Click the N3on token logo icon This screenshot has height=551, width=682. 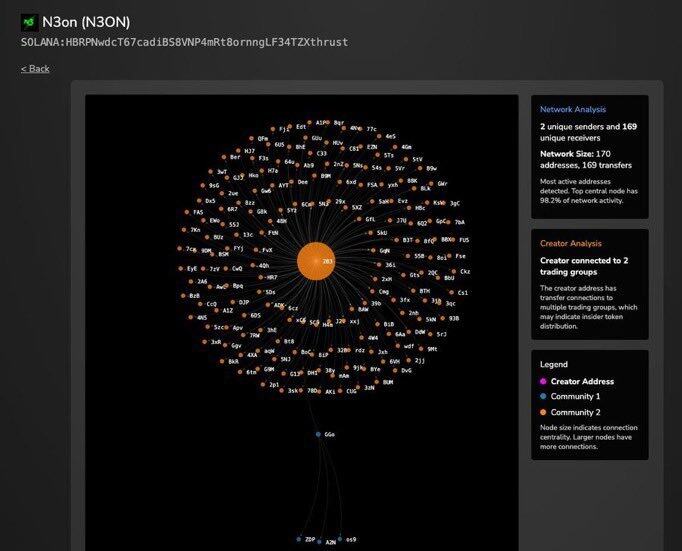click(29, 21)
